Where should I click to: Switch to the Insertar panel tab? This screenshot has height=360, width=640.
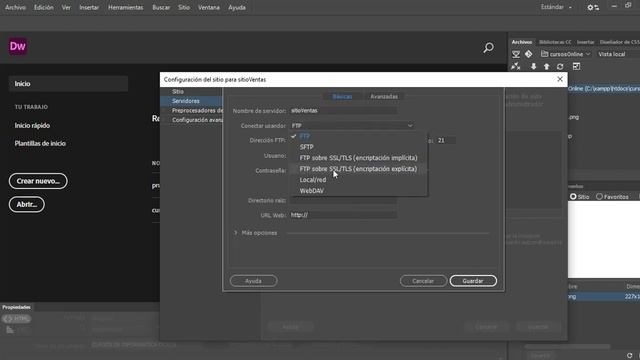click(585, 42)
